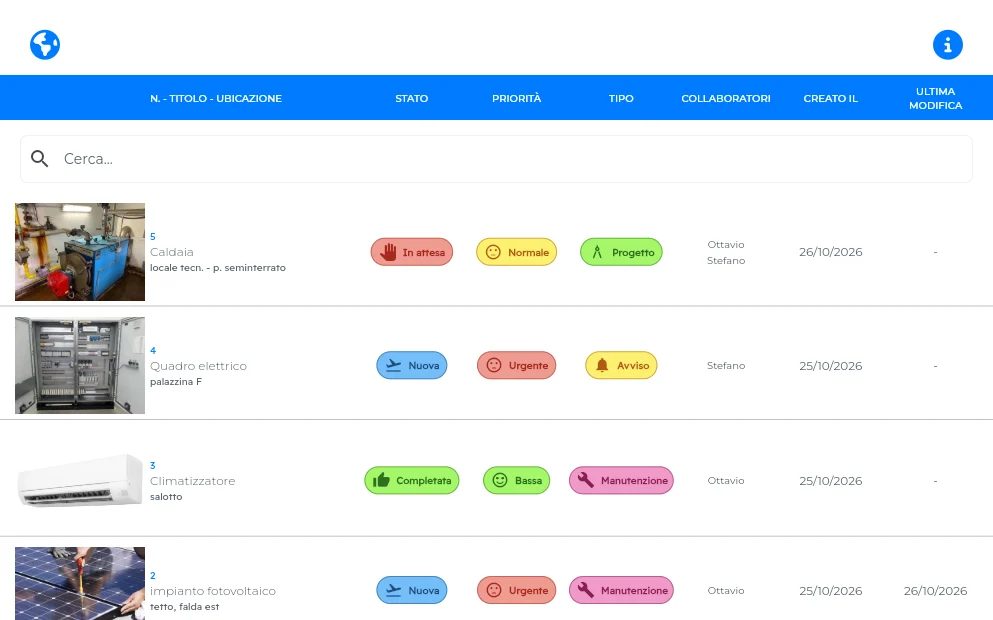Click the globe language icon
The width and height of the screenshot is (993, 620).
[45, 45]
